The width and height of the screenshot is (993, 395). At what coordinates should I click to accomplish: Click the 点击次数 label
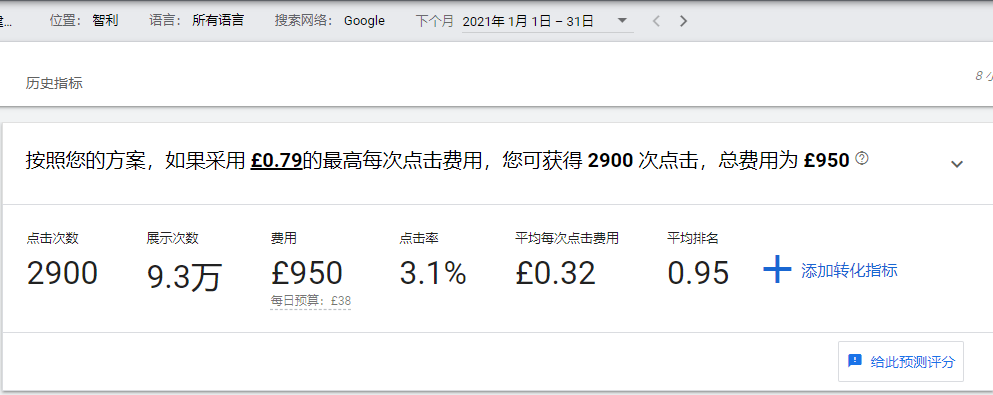click(52, 239)
